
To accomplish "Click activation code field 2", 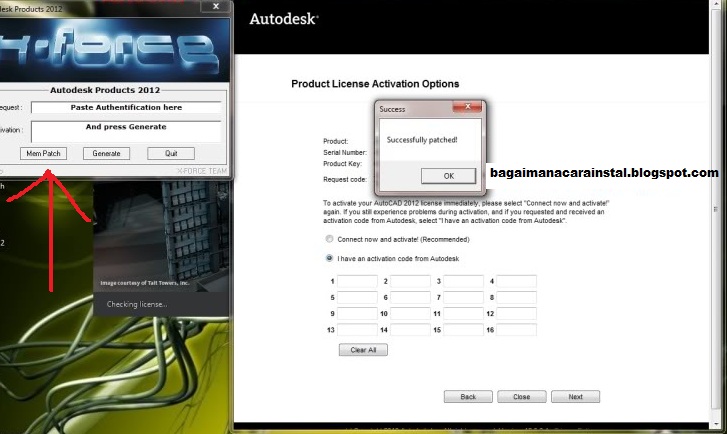I will click(410, 281).
